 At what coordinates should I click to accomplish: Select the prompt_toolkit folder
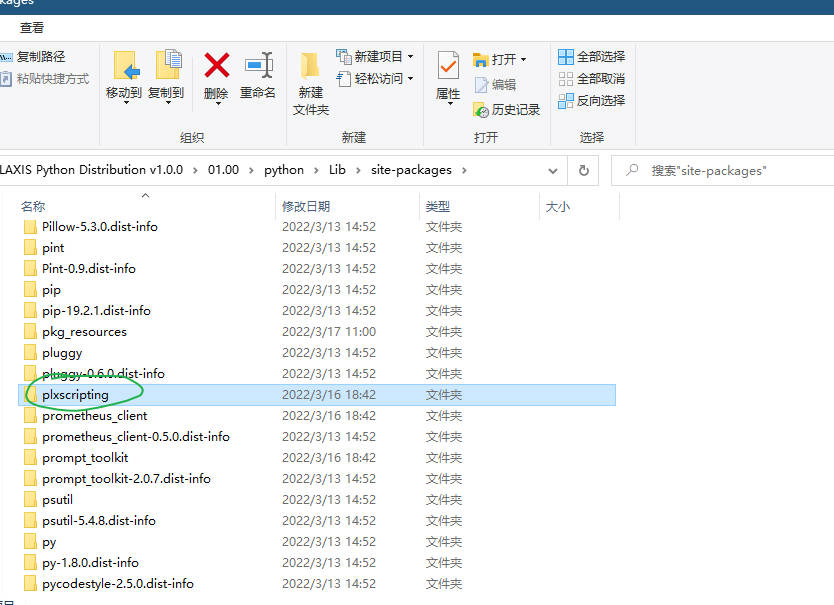click(x=85, y=458)
